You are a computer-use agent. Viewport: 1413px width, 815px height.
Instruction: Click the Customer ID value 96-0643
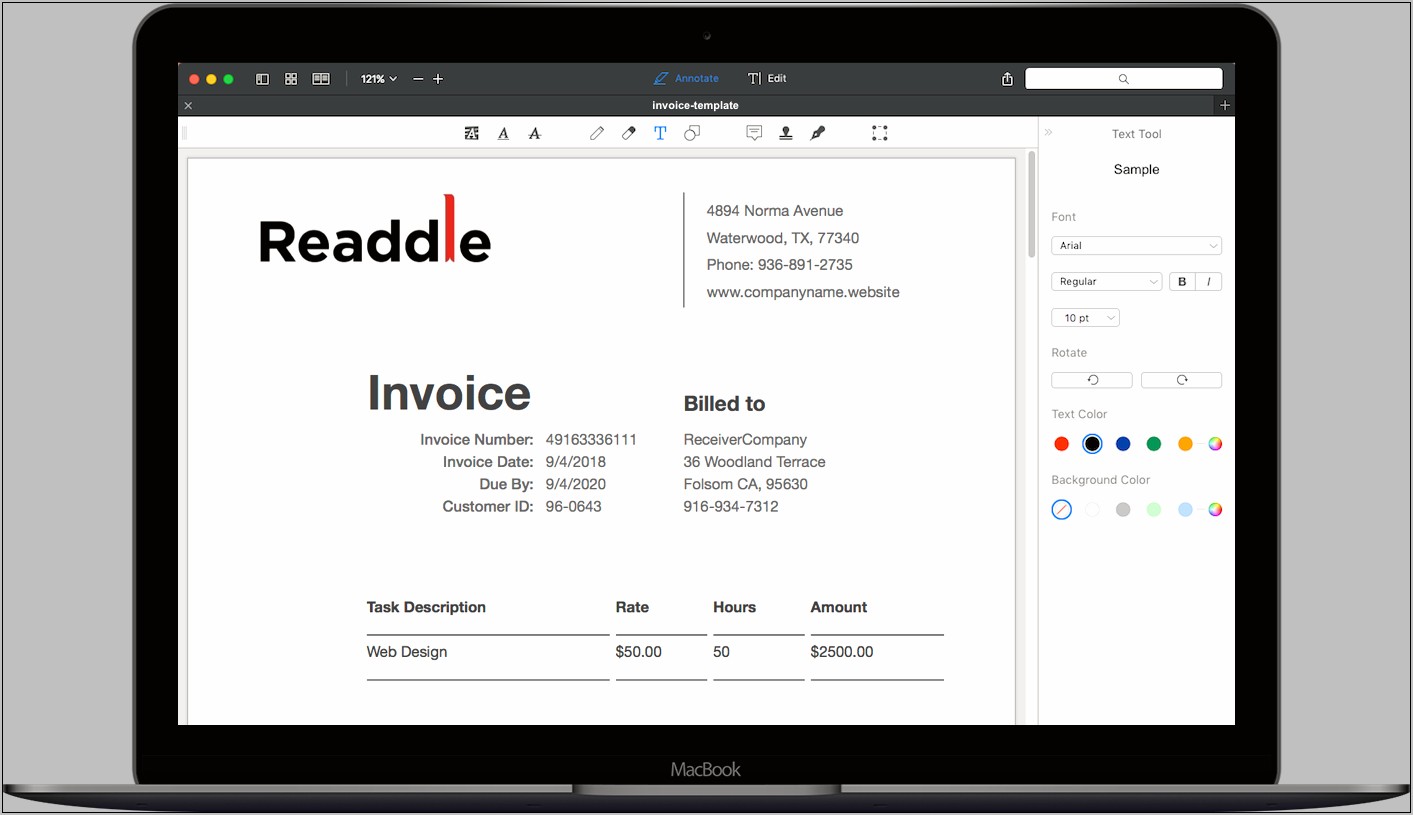[573, 507]
